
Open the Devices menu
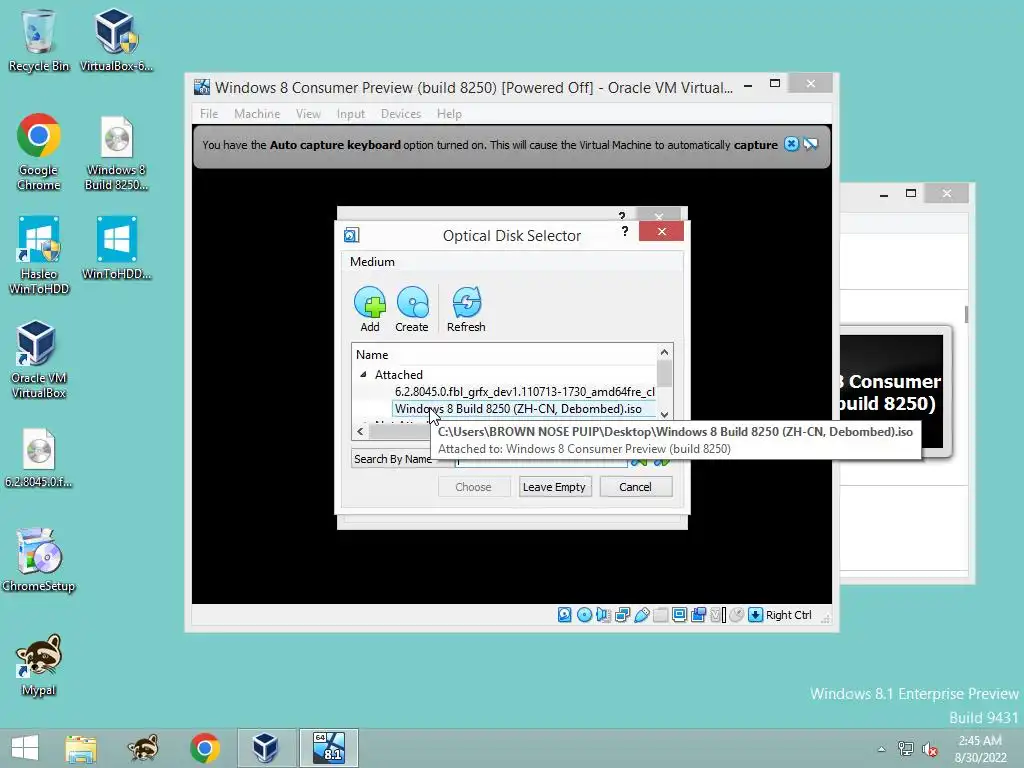coord(401,114)
